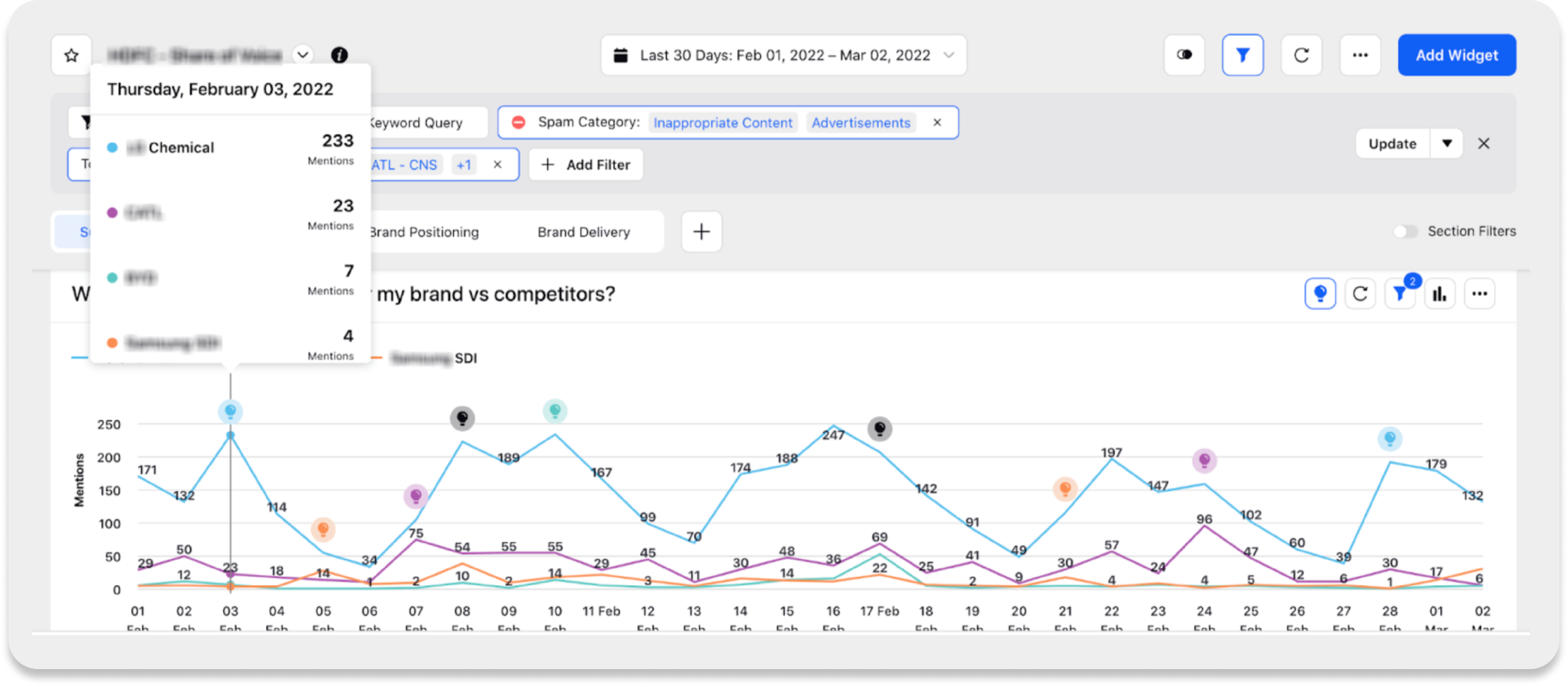Click black insight bulb above 08 Feb
Screen dimensions: 1568x686
click(462, 419)
